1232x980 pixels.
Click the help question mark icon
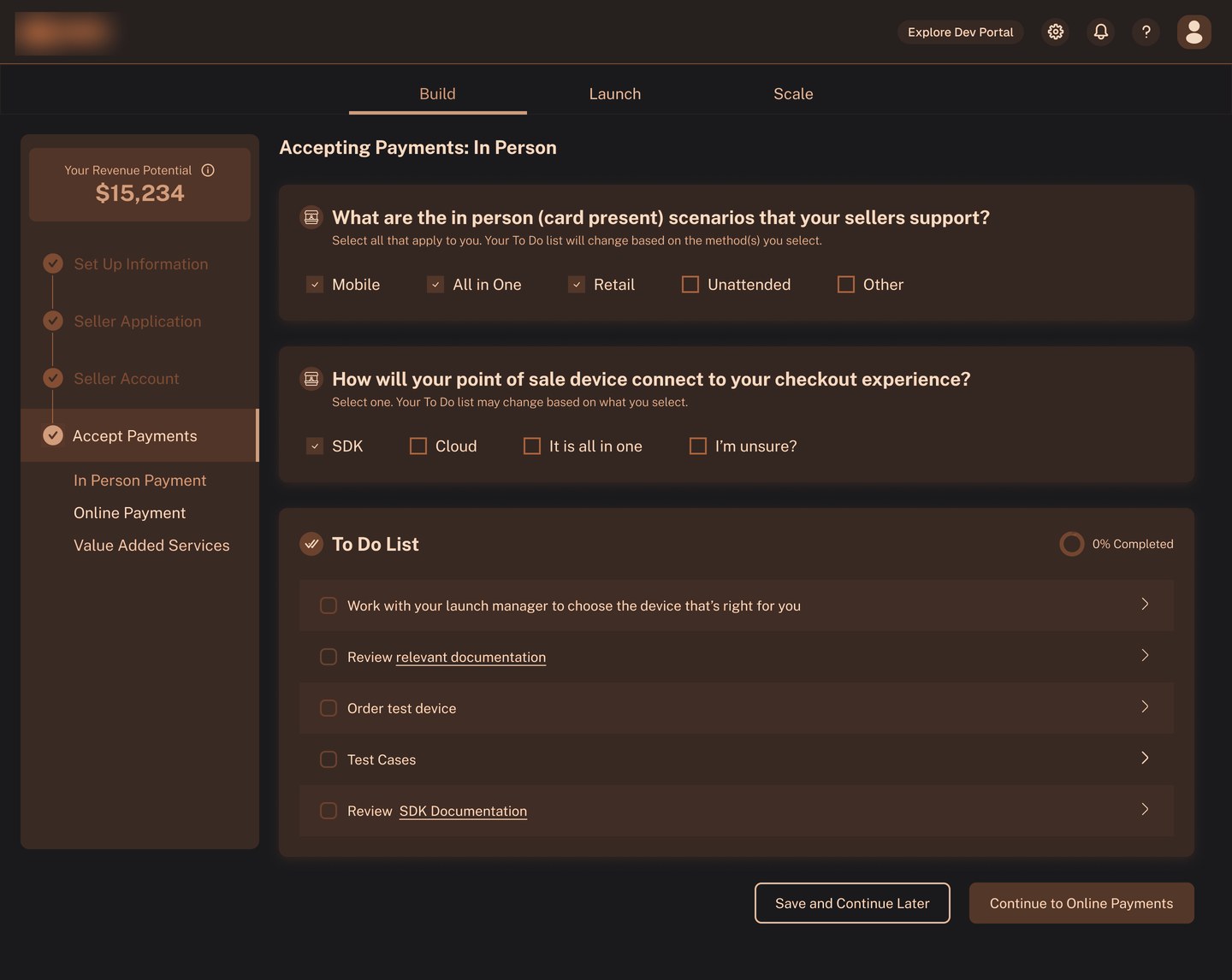pos(1146,32)
